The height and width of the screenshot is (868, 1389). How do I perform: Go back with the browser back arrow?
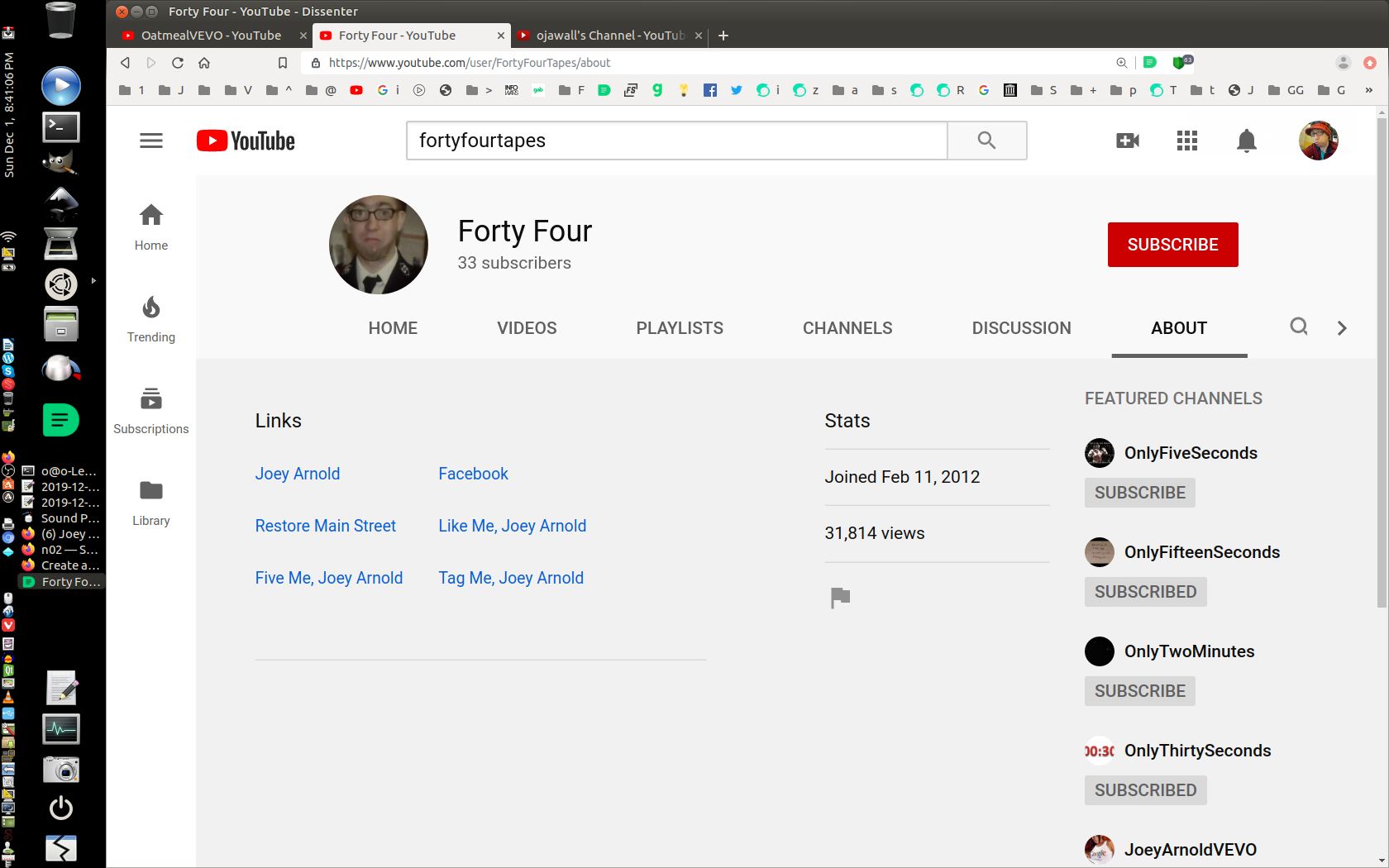click(x=125, y=63)
